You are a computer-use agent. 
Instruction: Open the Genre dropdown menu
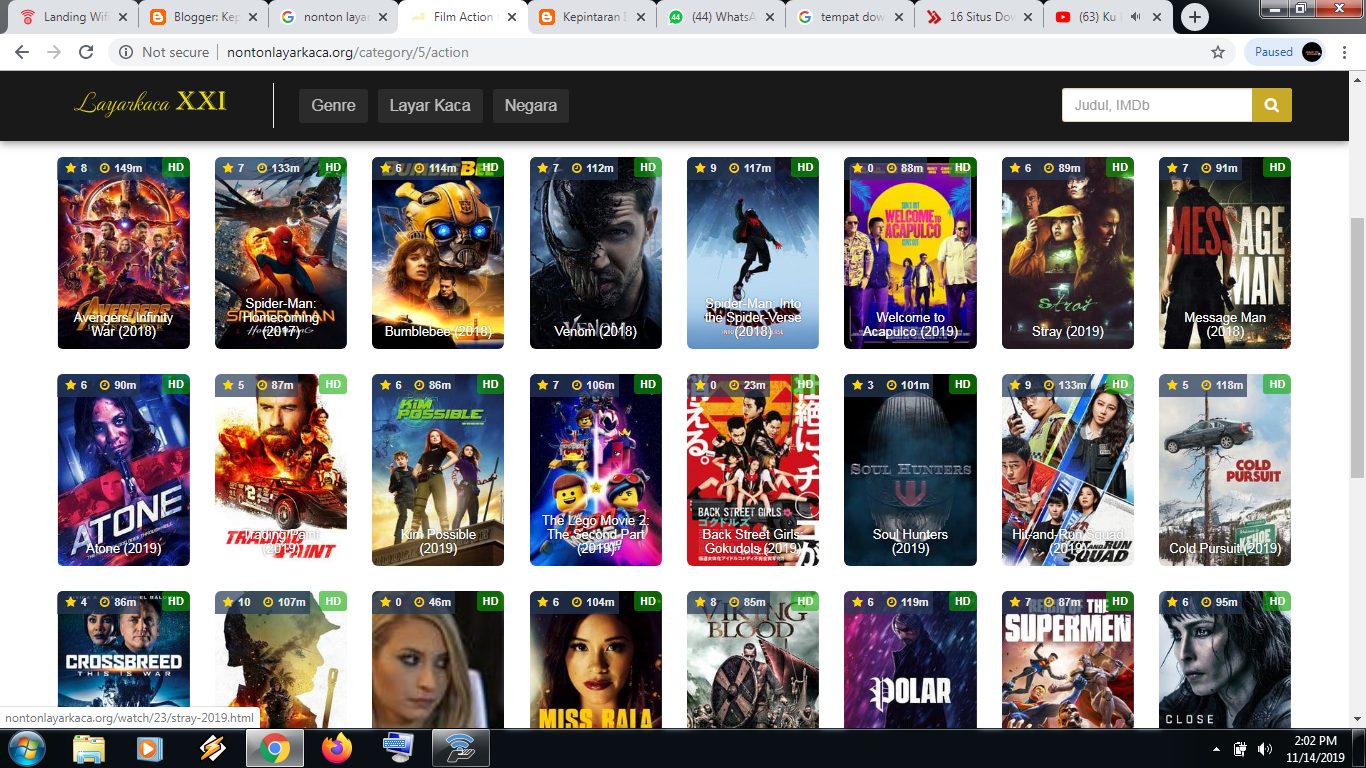(333, 105)
